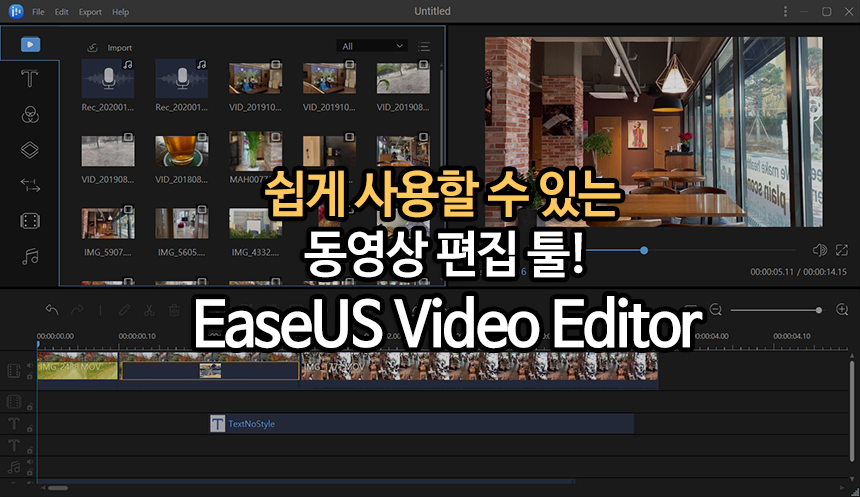Screen dimensions: 860x497
Task: Click the Redo arrow
Action: point(77,310)
